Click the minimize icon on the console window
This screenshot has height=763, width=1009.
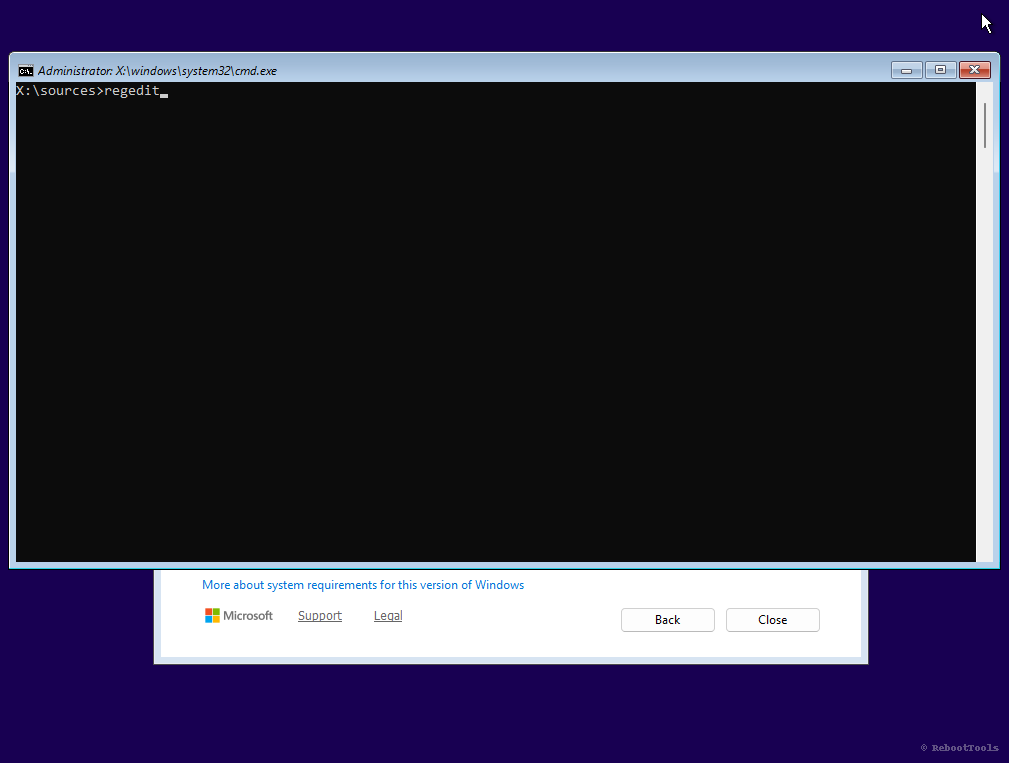[906, 70]
